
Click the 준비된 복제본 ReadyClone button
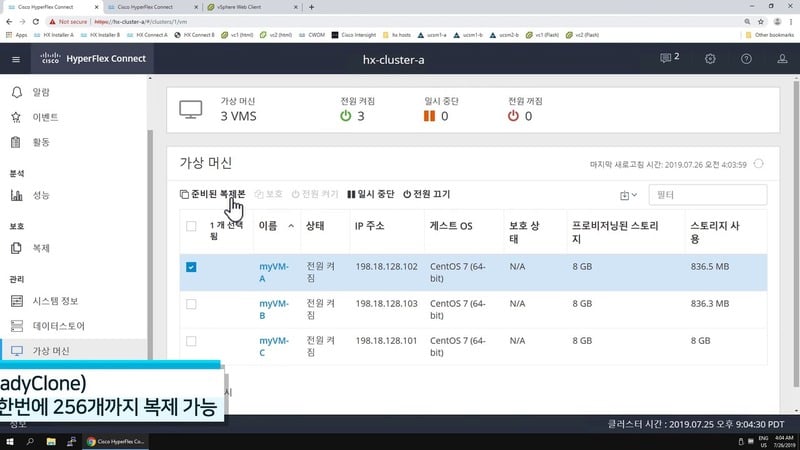coord(212,194)
